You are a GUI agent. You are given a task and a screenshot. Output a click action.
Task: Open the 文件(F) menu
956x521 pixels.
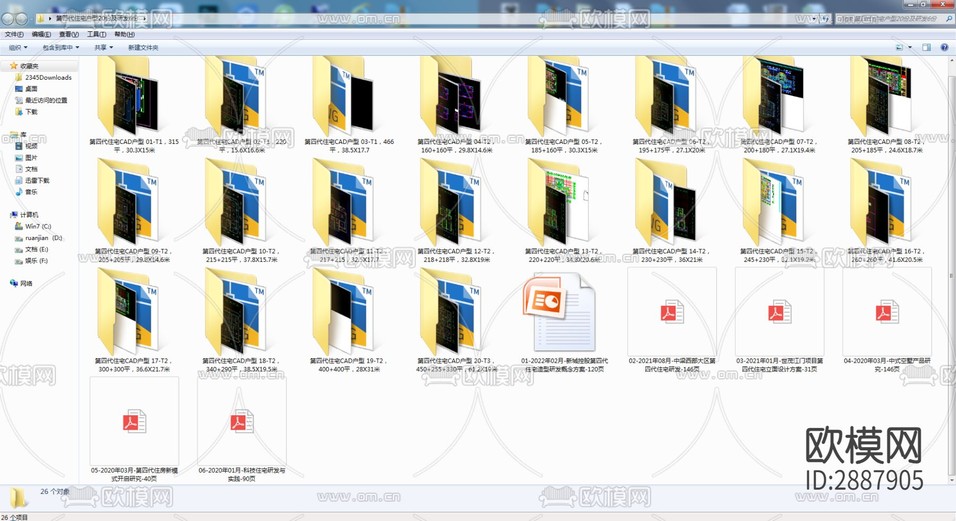coord(14,35)
